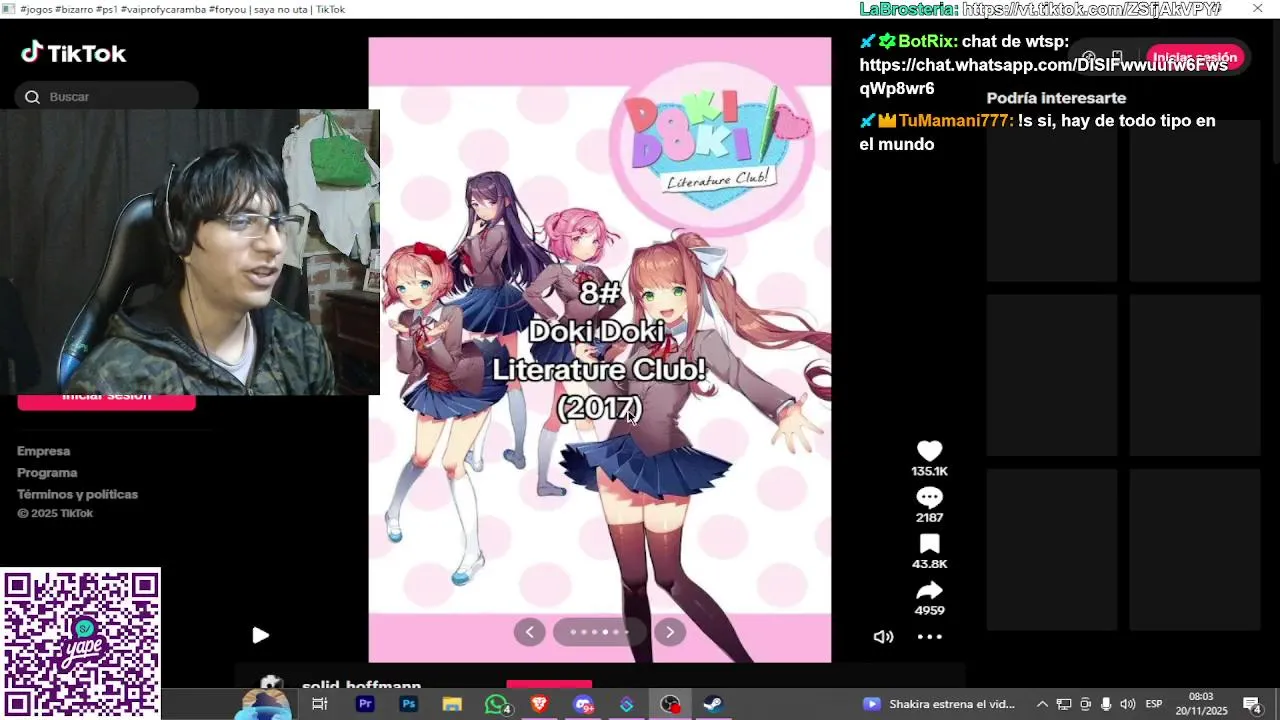Image resolution: width=1280 pixels, height=720 pixels.
Task: Close the browser window with the X
Action: click(1257, 8)
